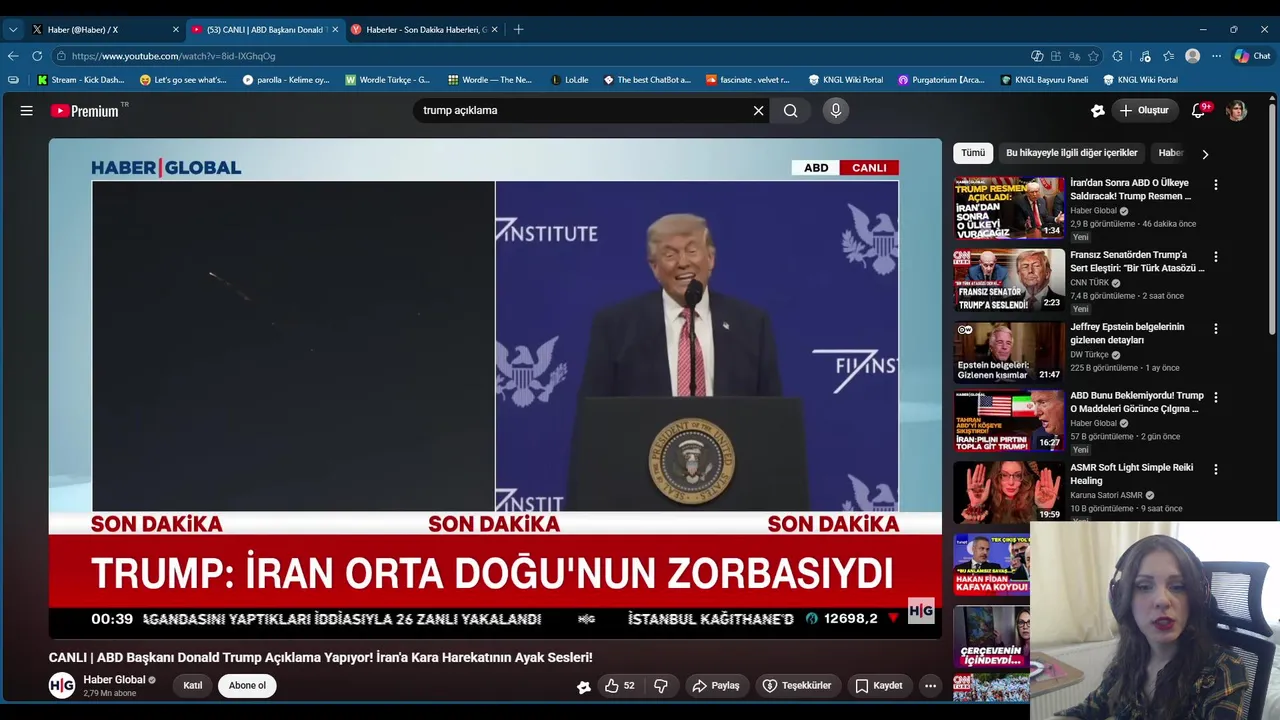Click the Teşekkürler button
Screen dimensions: 1280x720
click(x=797, y=686)
